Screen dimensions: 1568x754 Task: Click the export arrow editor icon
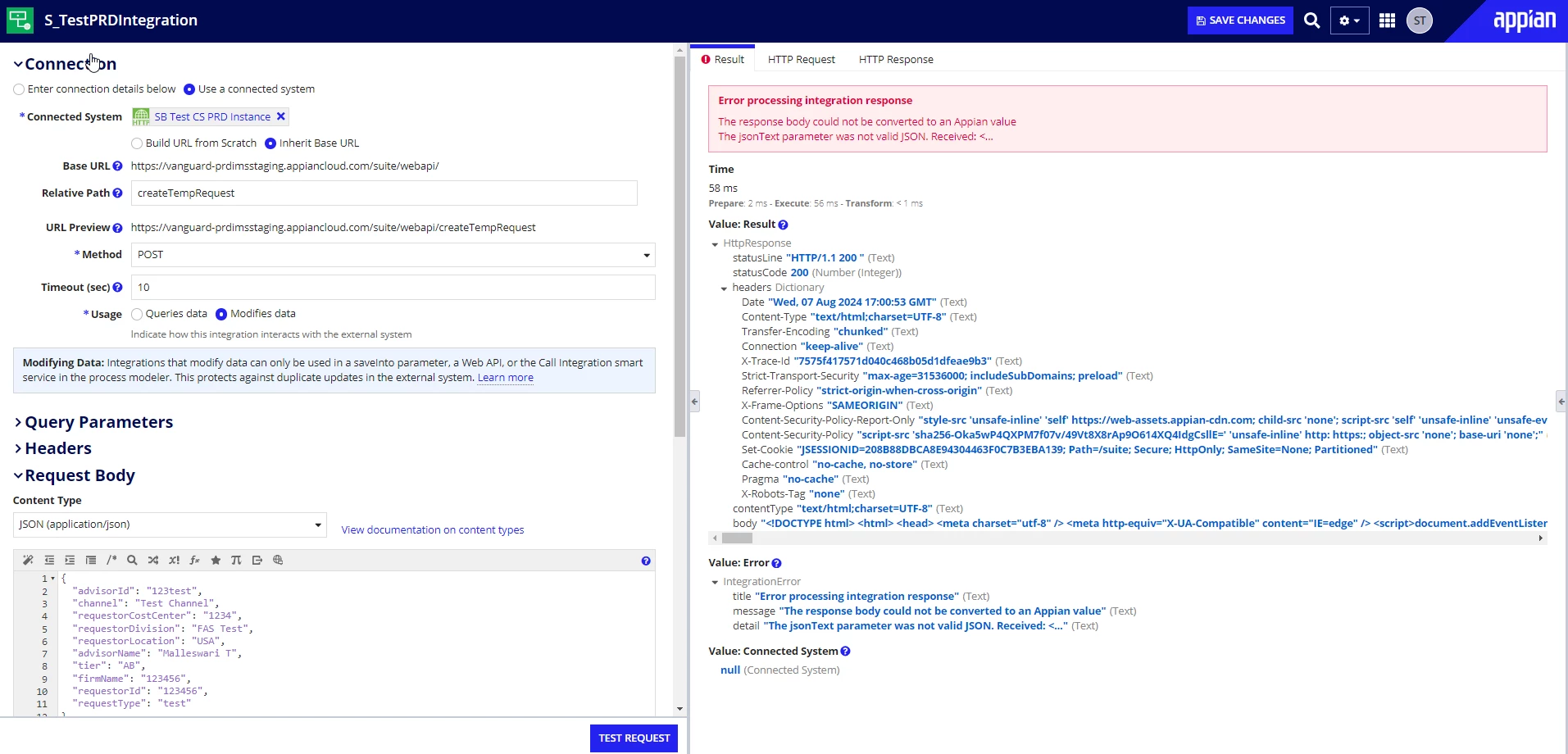click(x=257, y=560)
